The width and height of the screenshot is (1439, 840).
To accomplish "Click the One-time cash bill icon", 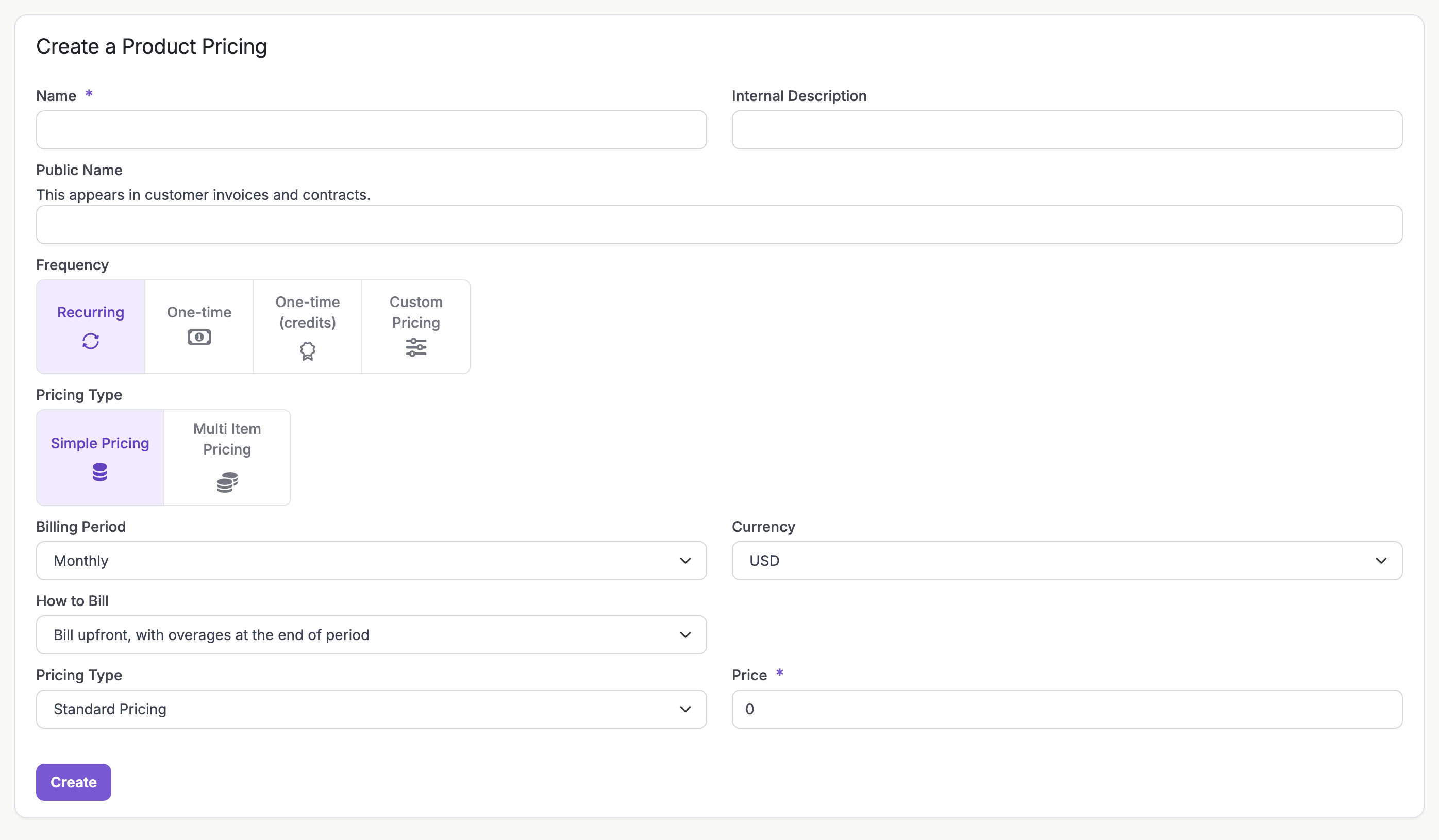I will tap(199, 337).
